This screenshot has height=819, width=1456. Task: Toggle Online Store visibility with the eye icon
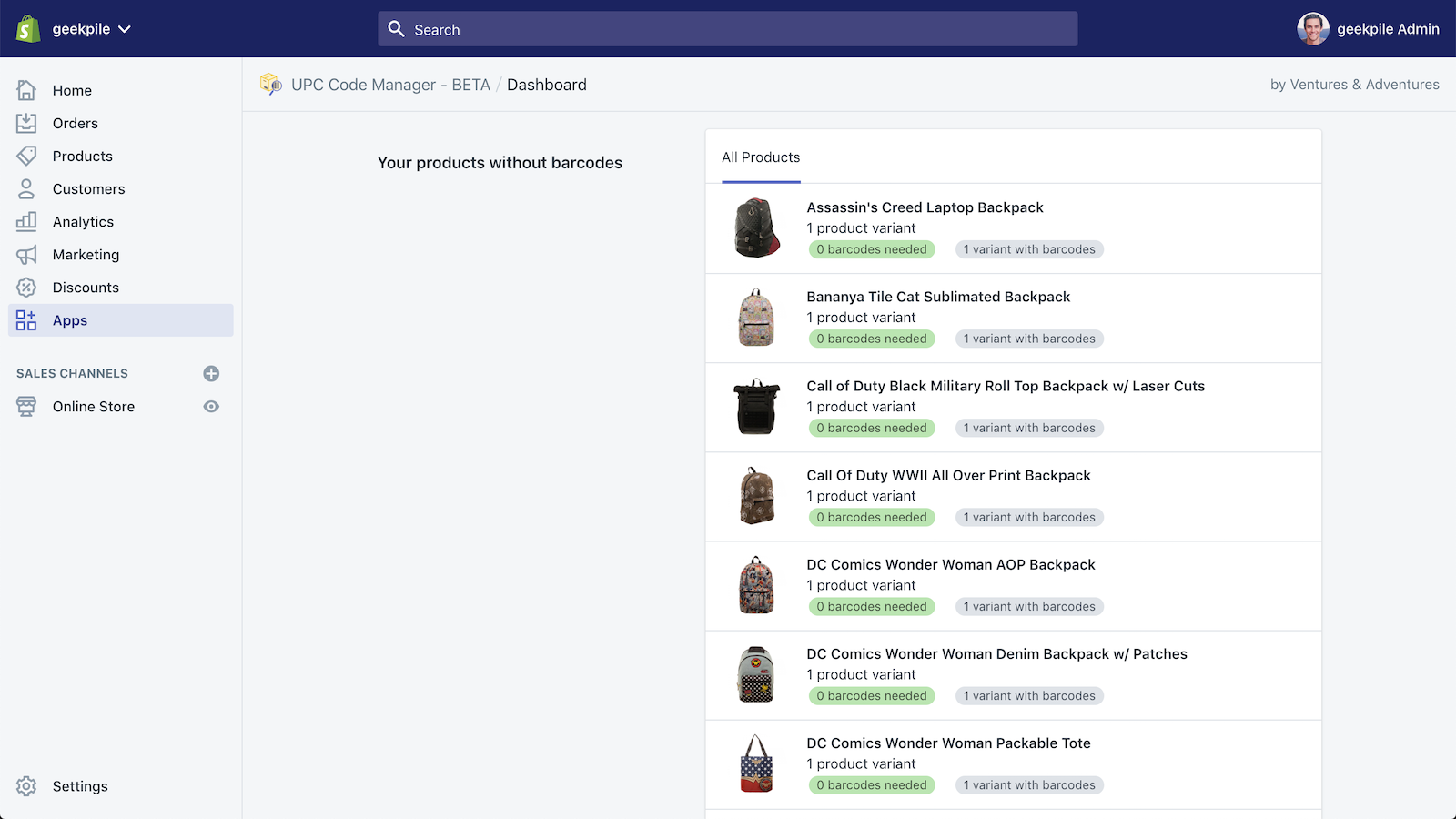211,407
